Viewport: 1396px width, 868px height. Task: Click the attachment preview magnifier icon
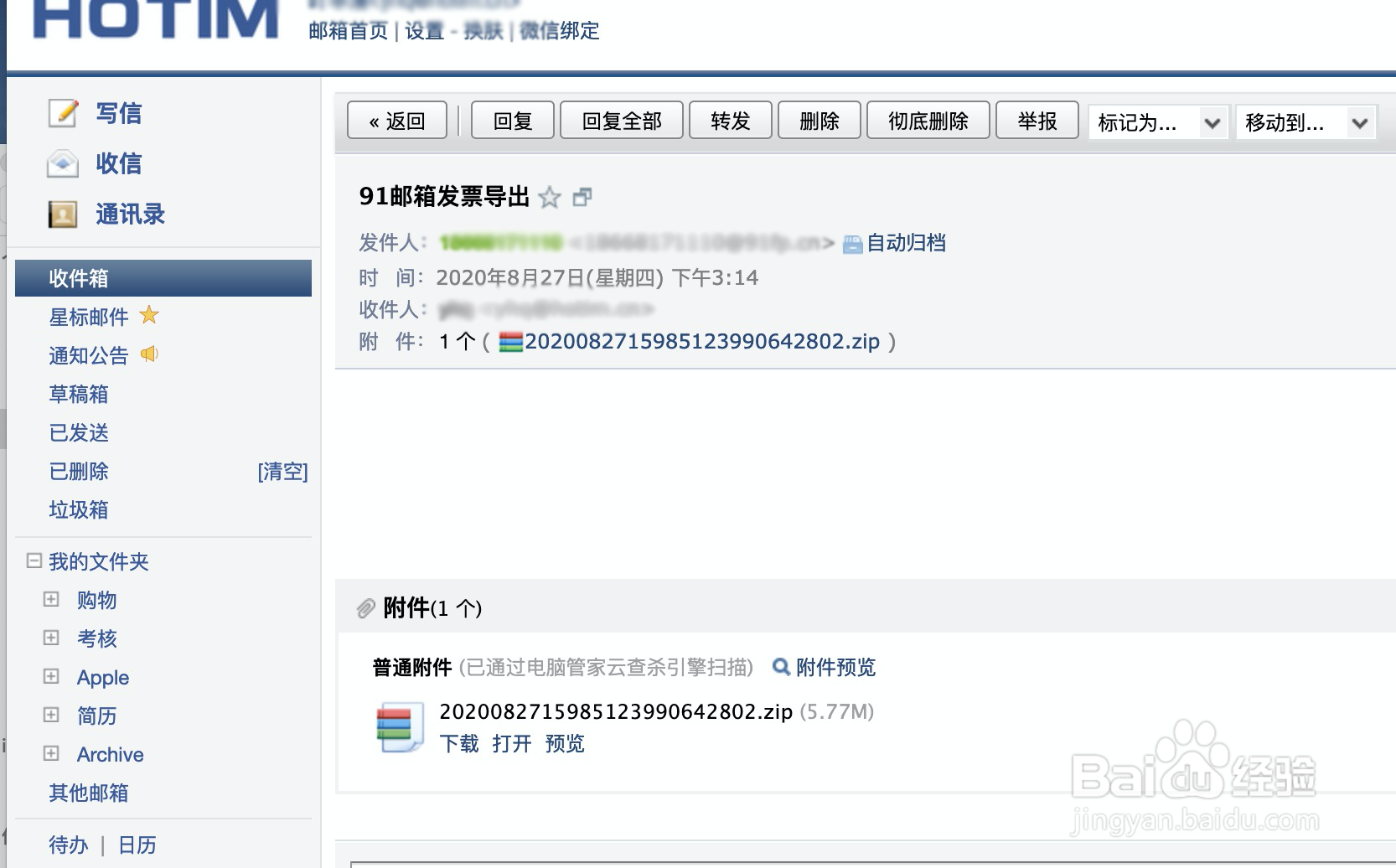(781, 667)
